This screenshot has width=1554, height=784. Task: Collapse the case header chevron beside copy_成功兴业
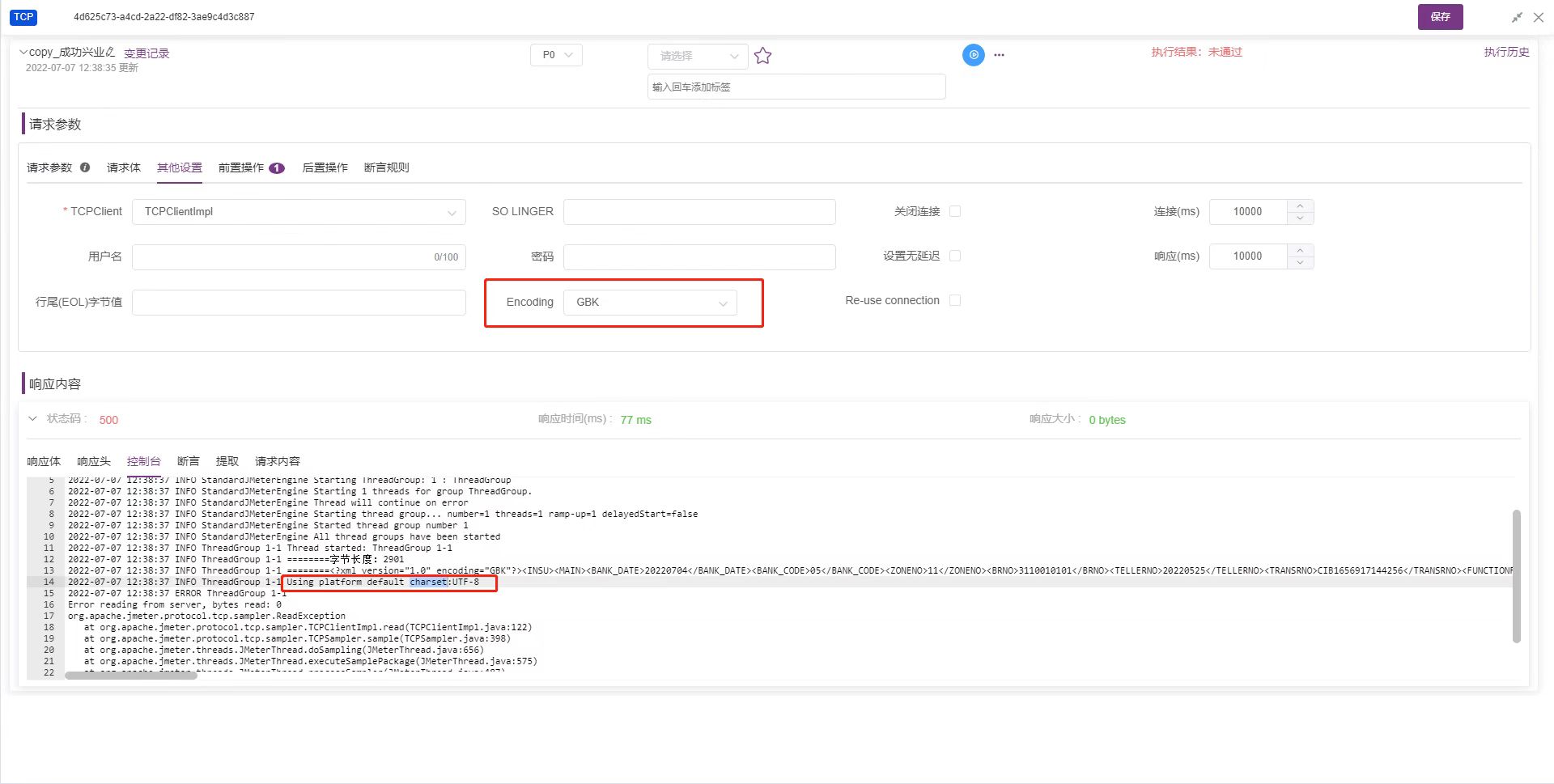[x=23, y=52]
